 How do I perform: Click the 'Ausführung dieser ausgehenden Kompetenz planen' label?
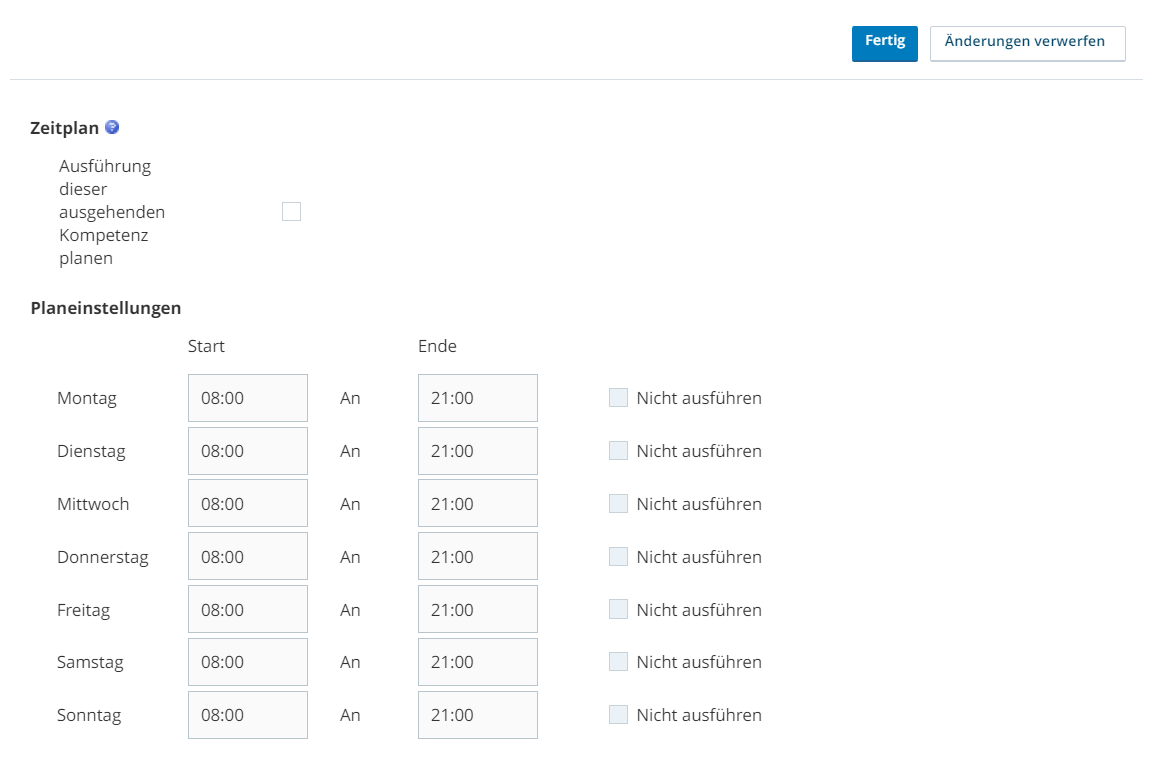click(x=112, y=212)
